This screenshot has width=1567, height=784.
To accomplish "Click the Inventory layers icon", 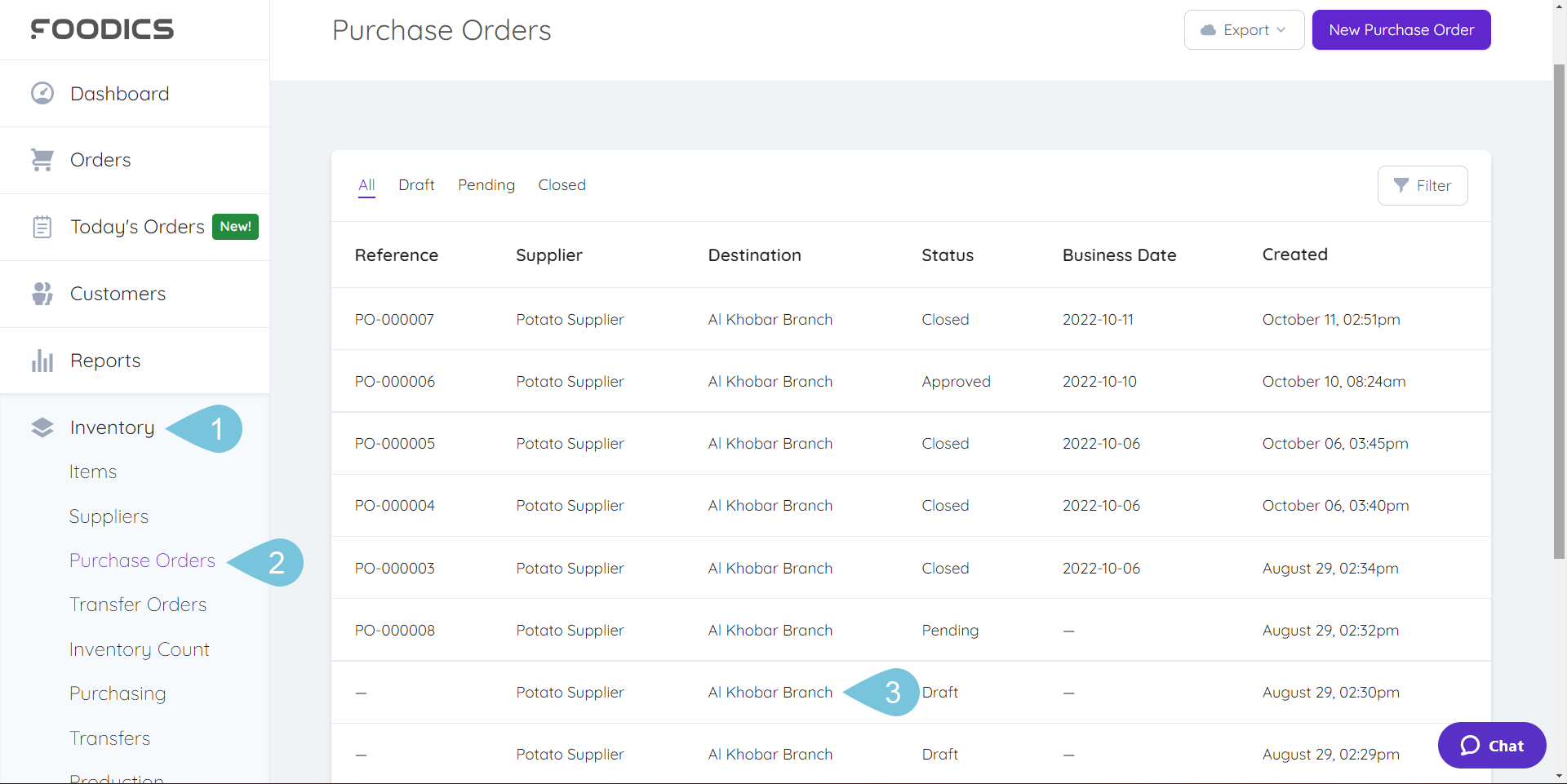I will (x=42, y=427).
